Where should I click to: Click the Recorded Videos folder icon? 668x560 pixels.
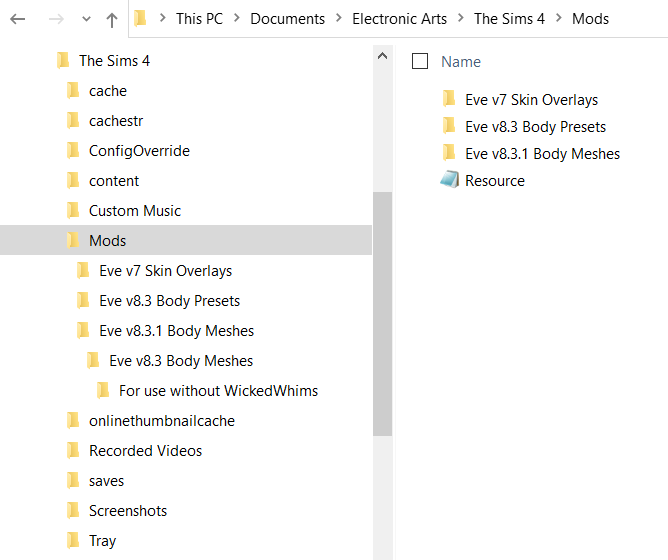tap(73, 450)
